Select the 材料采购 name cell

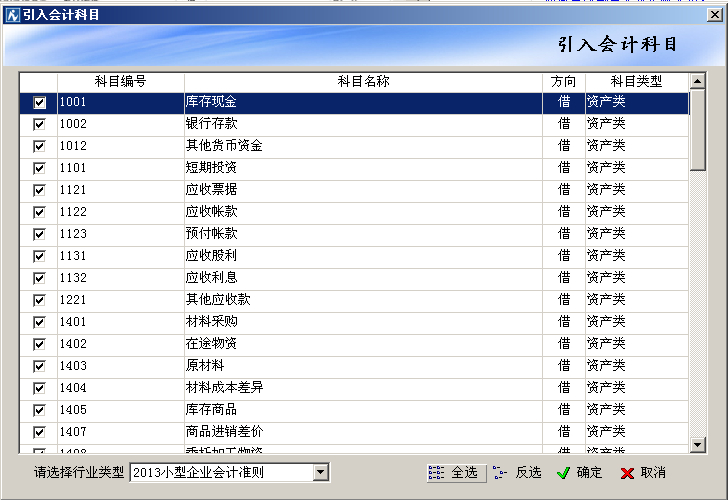pyautogui.click(x=364, y=322)
